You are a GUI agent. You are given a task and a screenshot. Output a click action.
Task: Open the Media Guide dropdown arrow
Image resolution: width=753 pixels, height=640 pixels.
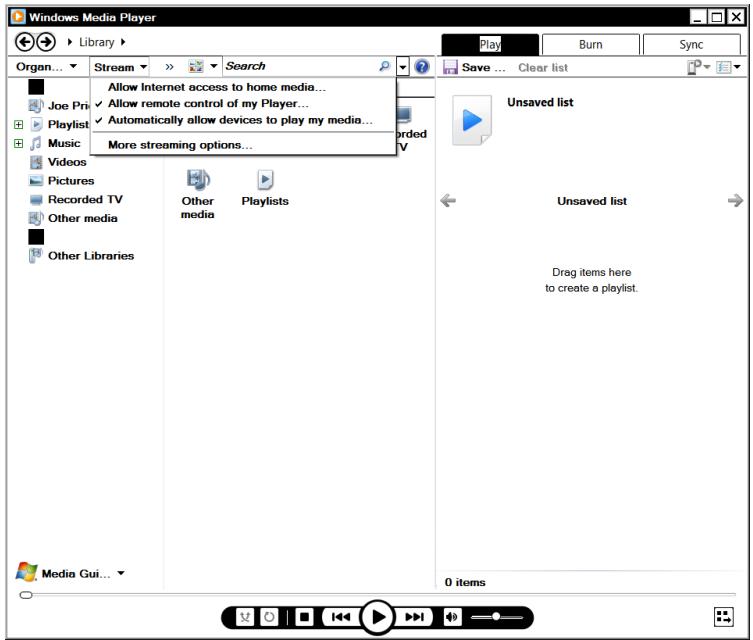[121, 573]
